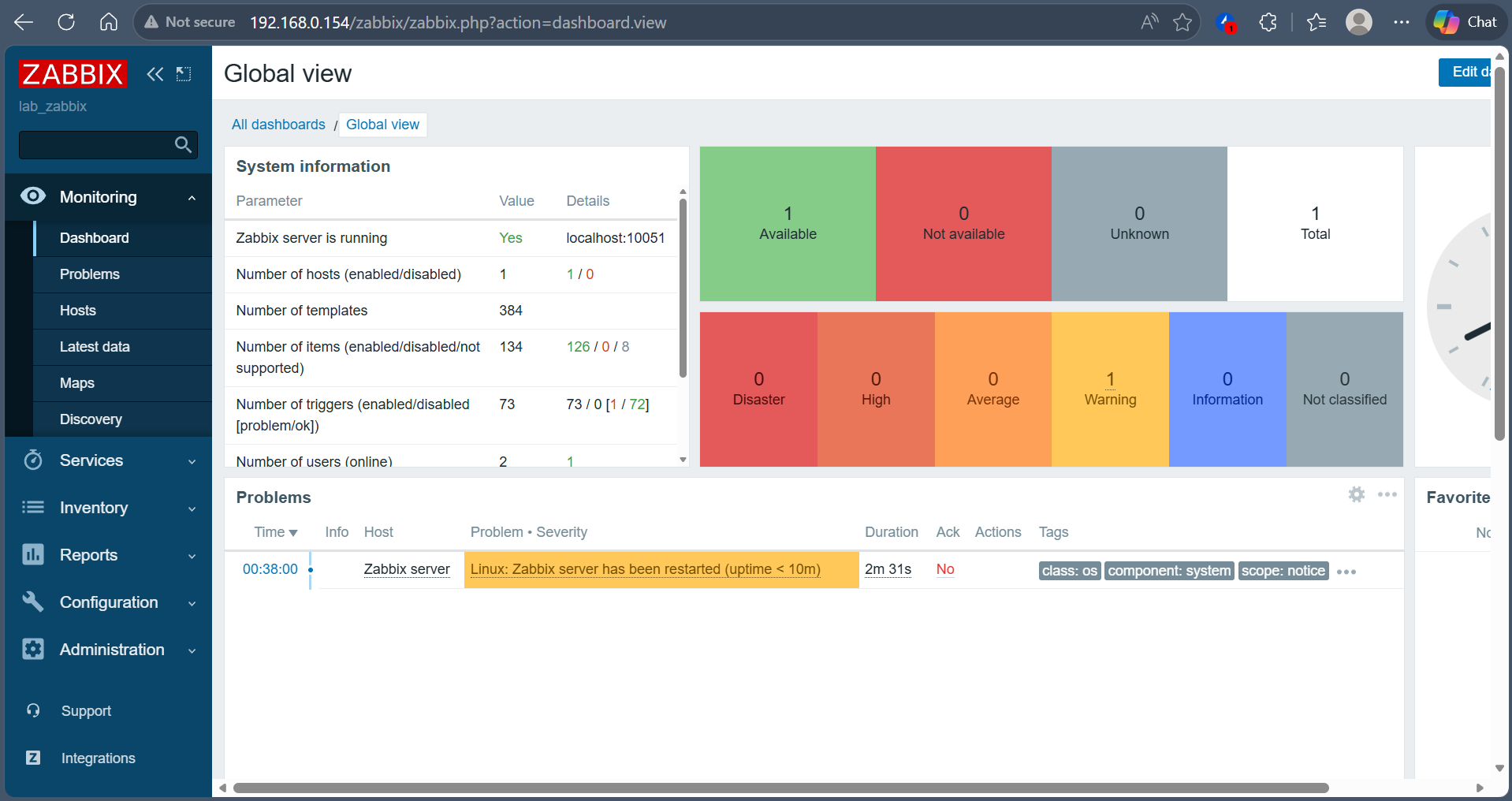1512x801 pixels.
Task: Click the component: system tag
Action: [x=1169, y=571]
